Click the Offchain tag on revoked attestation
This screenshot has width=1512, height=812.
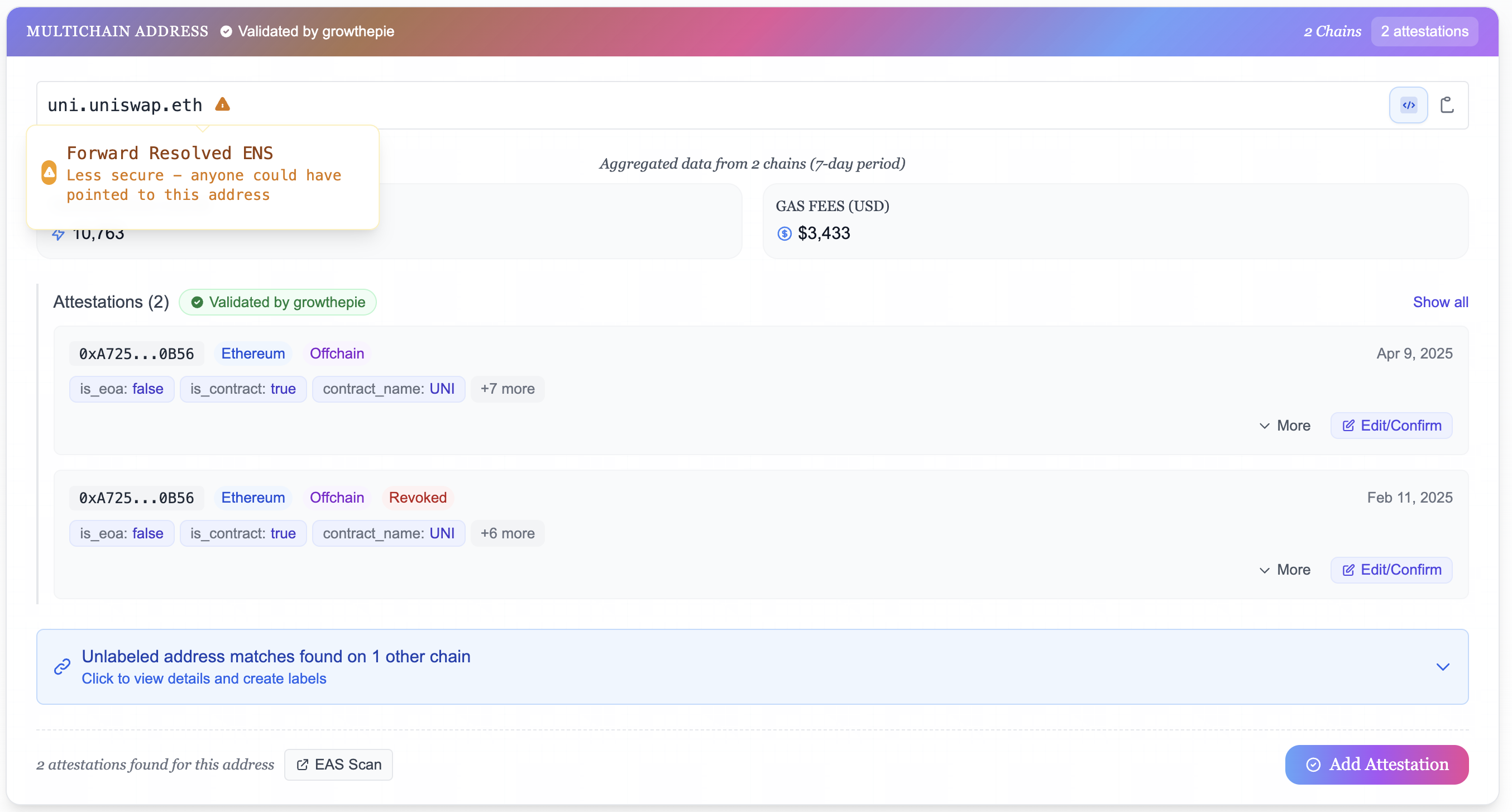337,498
